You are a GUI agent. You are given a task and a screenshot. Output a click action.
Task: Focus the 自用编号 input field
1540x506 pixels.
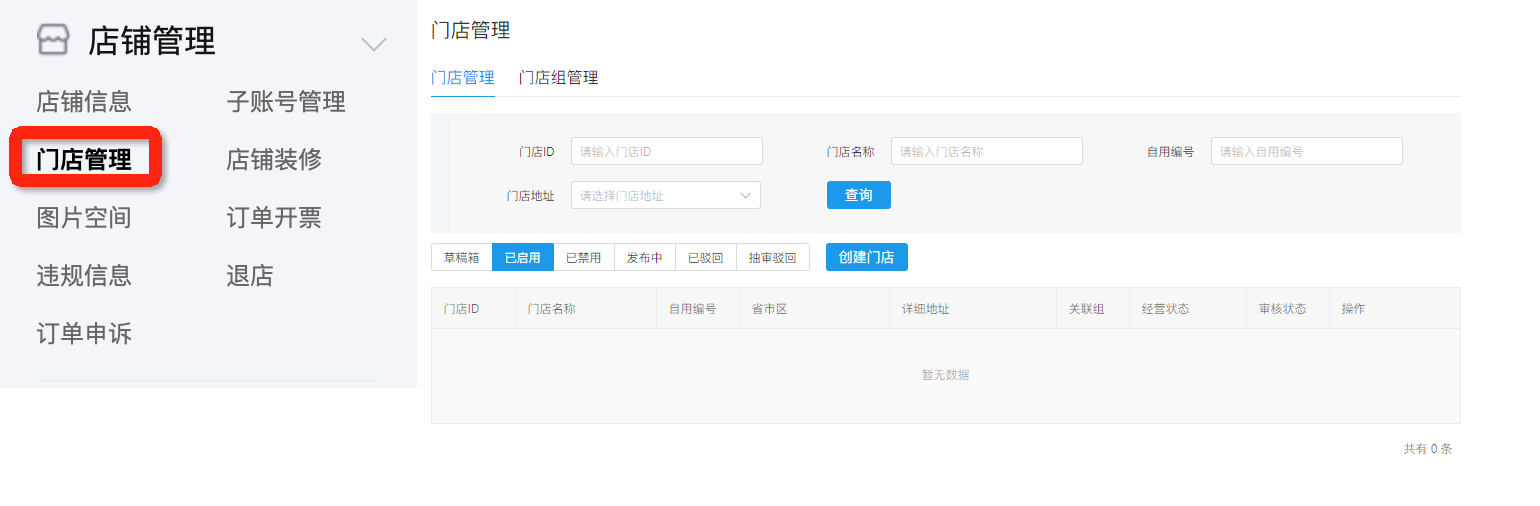(1307, 151)
